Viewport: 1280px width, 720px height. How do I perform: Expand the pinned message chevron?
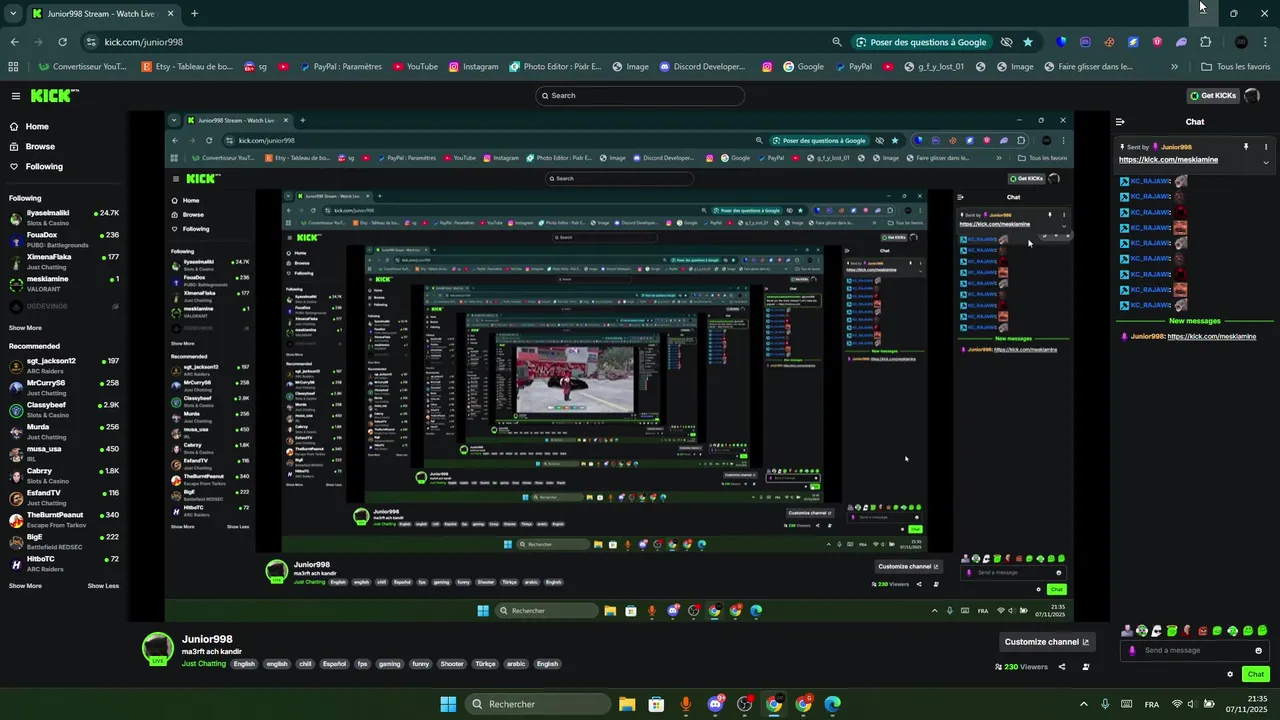(x=1266, y=162)
